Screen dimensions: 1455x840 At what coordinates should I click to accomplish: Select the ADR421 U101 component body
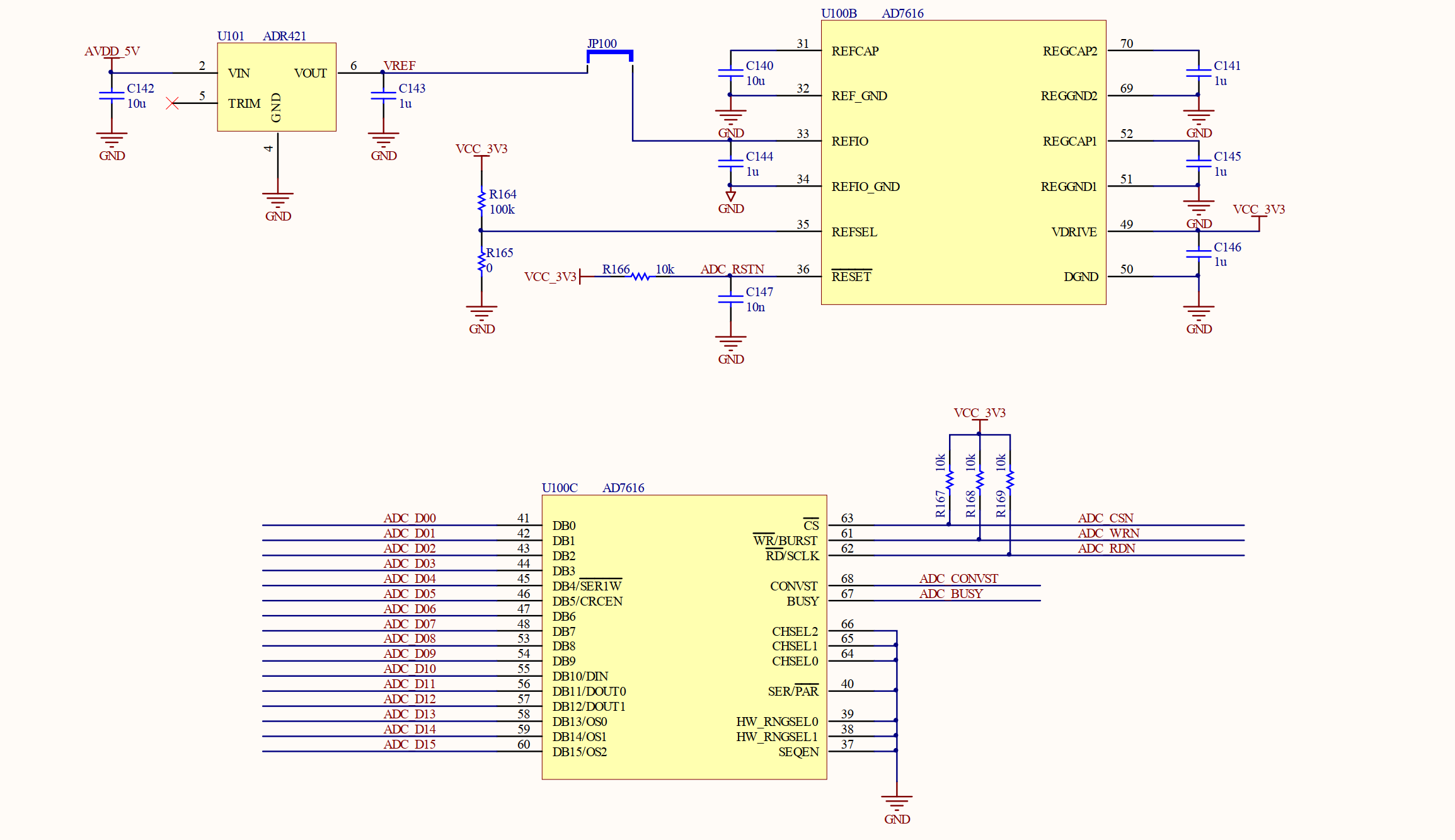click(x=277, y=87)
